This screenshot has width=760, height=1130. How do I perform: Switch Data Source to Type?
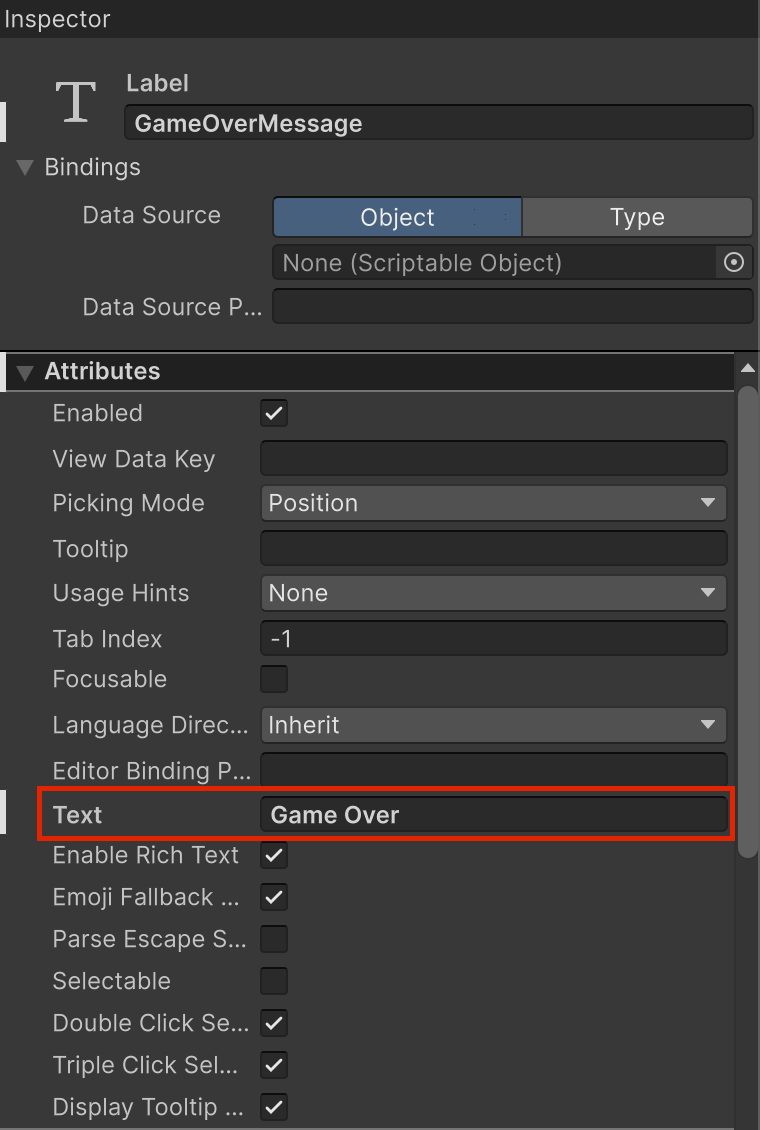pos(637,217)
